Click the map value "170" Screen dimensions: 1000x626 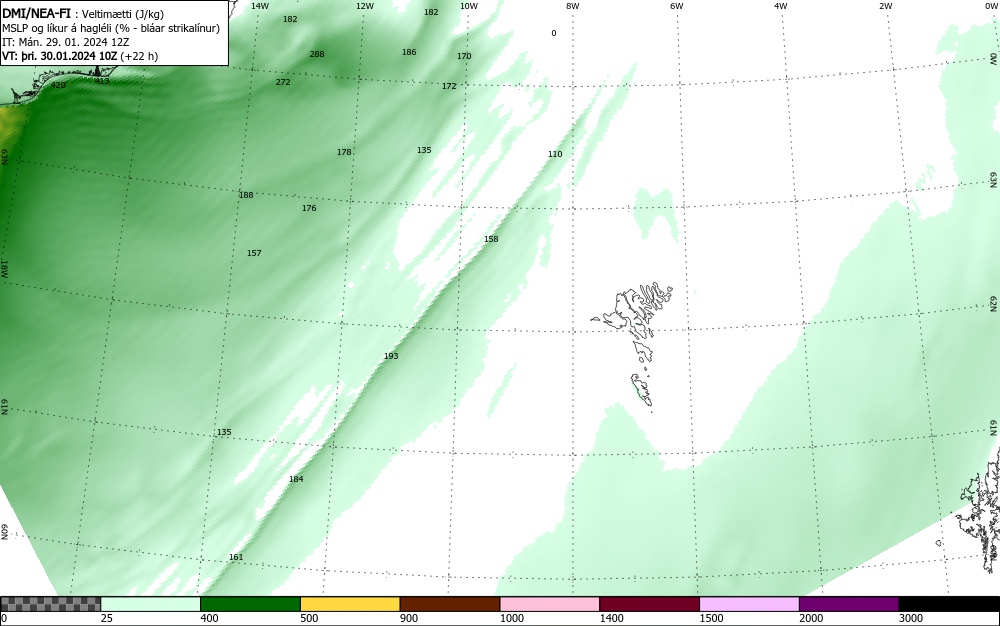pyautogui.click(x=464, y=56)
